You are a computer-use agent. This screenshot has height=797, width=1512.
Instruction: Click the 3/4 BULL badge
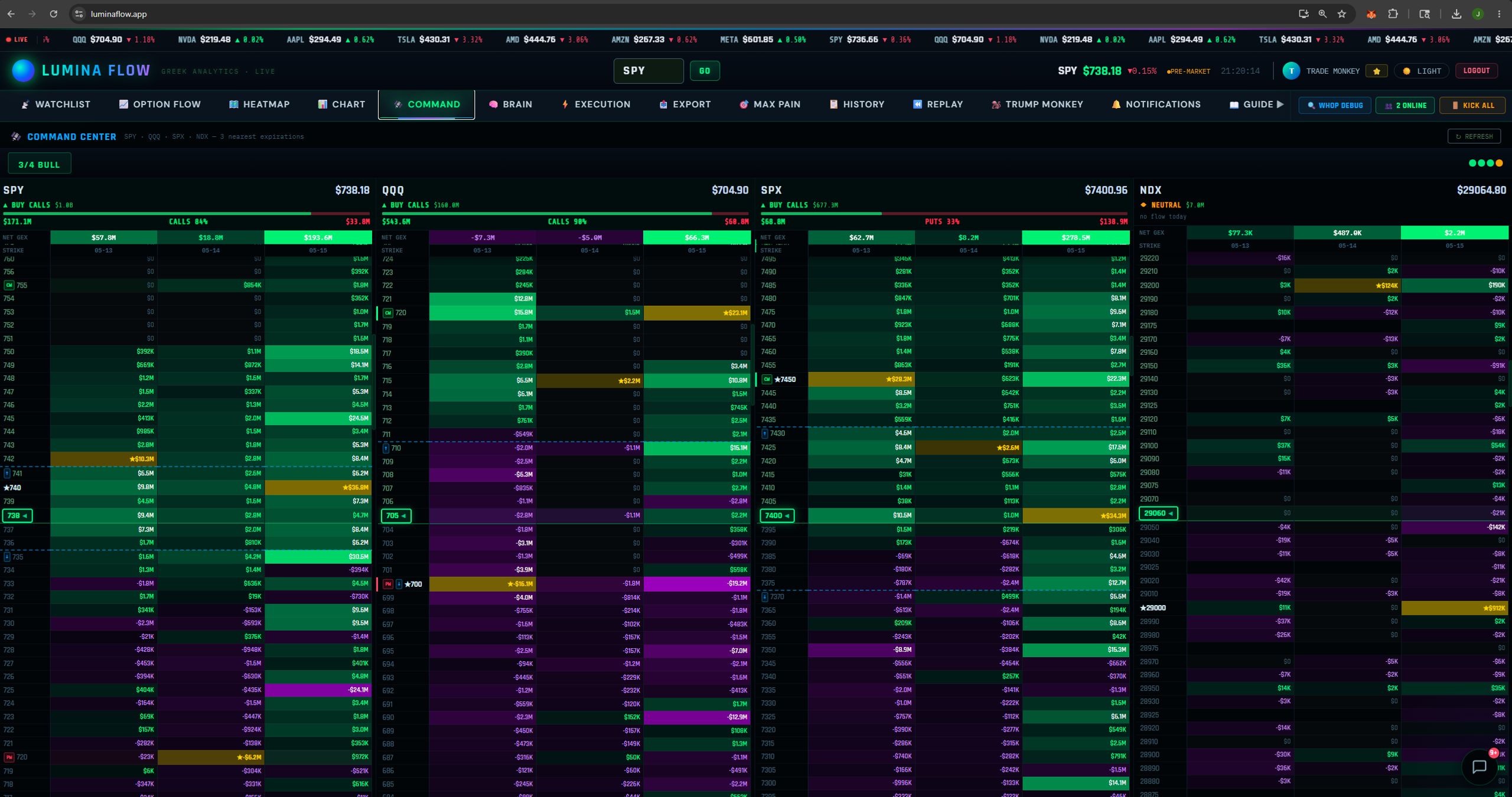(40, 164)
